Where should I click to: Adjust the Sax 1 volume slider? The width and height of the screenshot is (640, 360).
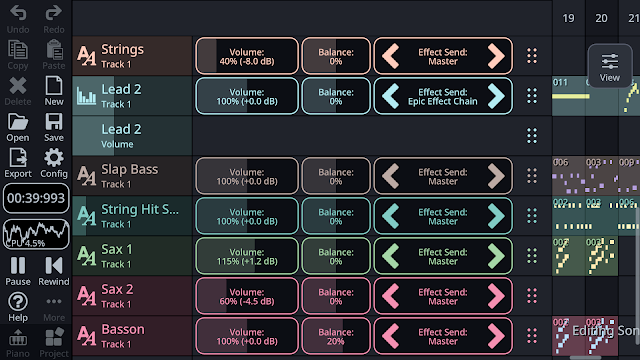coord(247,256)
